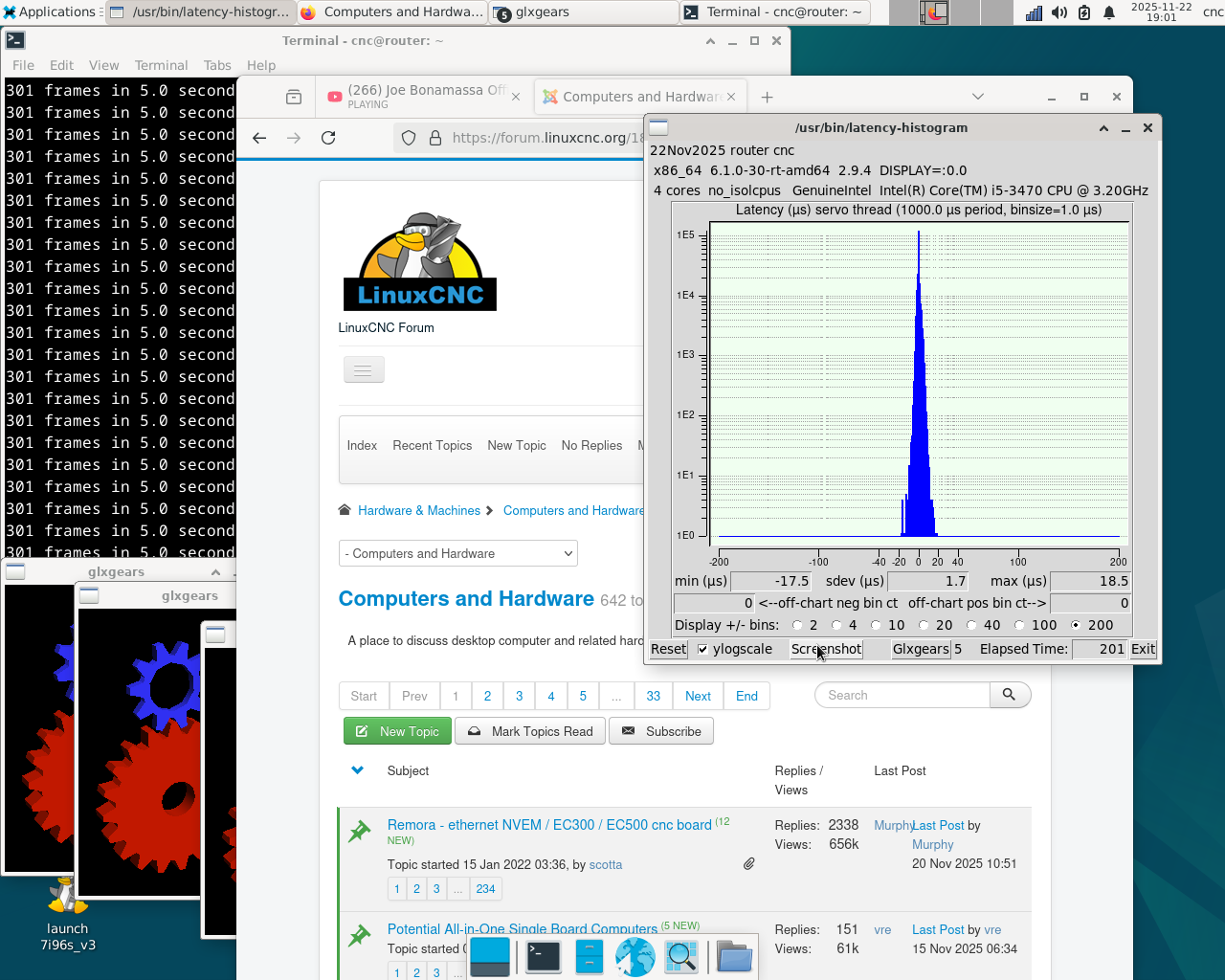
Task: Click inside the forum Search field
Action: tap(900, 695)
